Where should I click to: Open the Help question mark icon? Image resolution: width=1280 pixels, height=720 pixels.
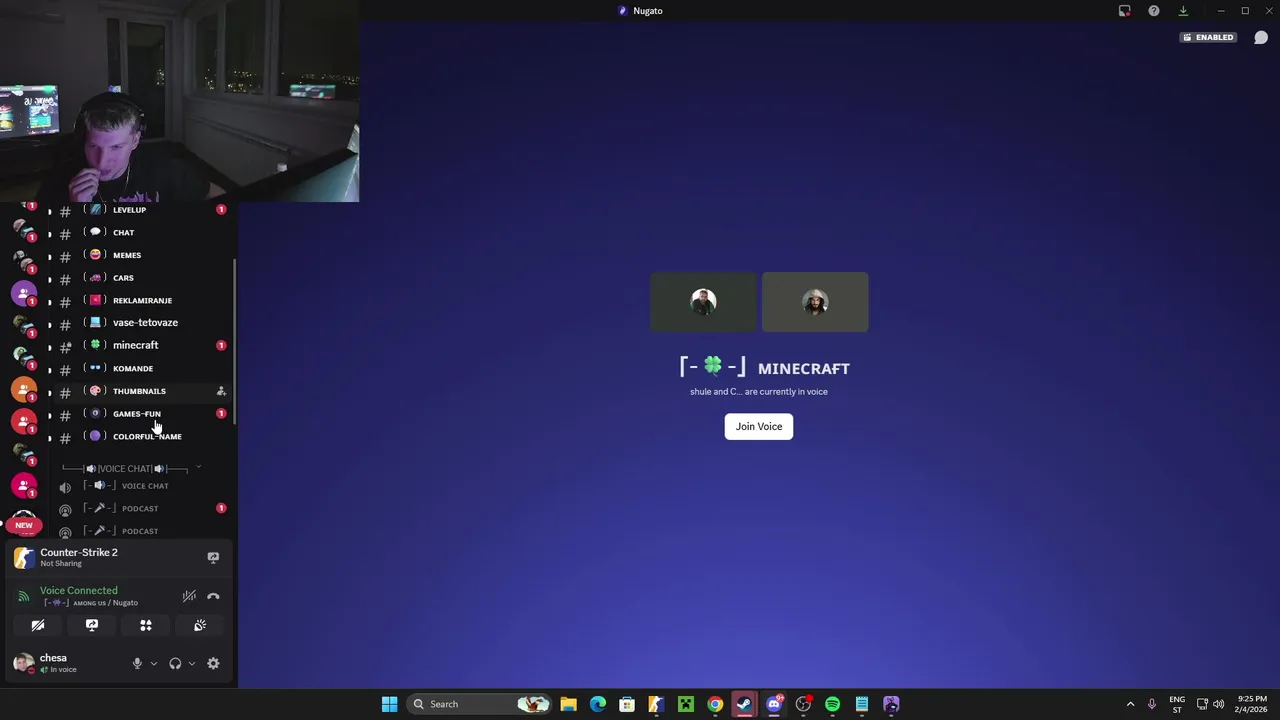tap(1154, 11)
